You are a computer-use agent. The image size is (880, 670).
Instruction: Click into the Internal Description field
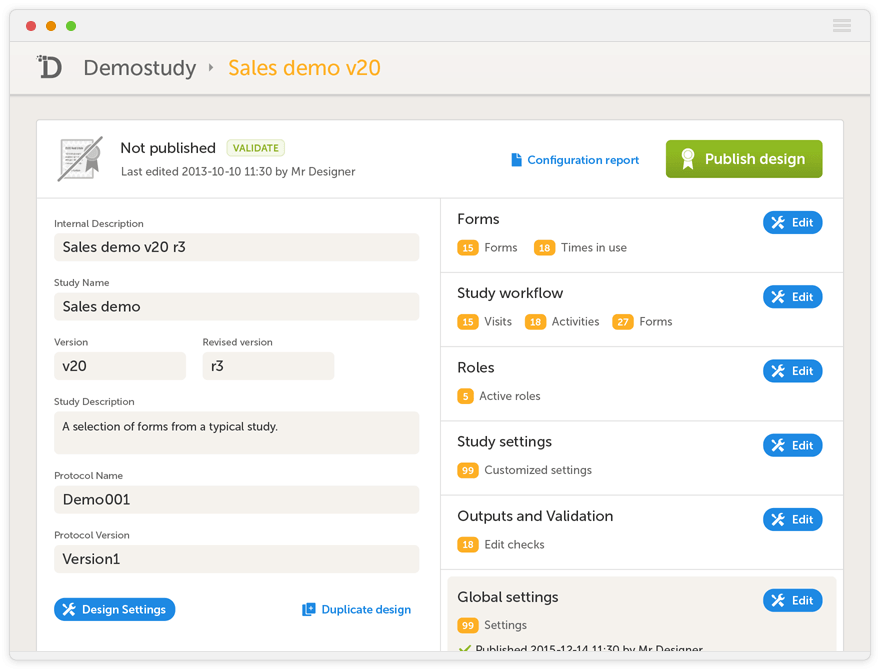(x=236, y=247)
